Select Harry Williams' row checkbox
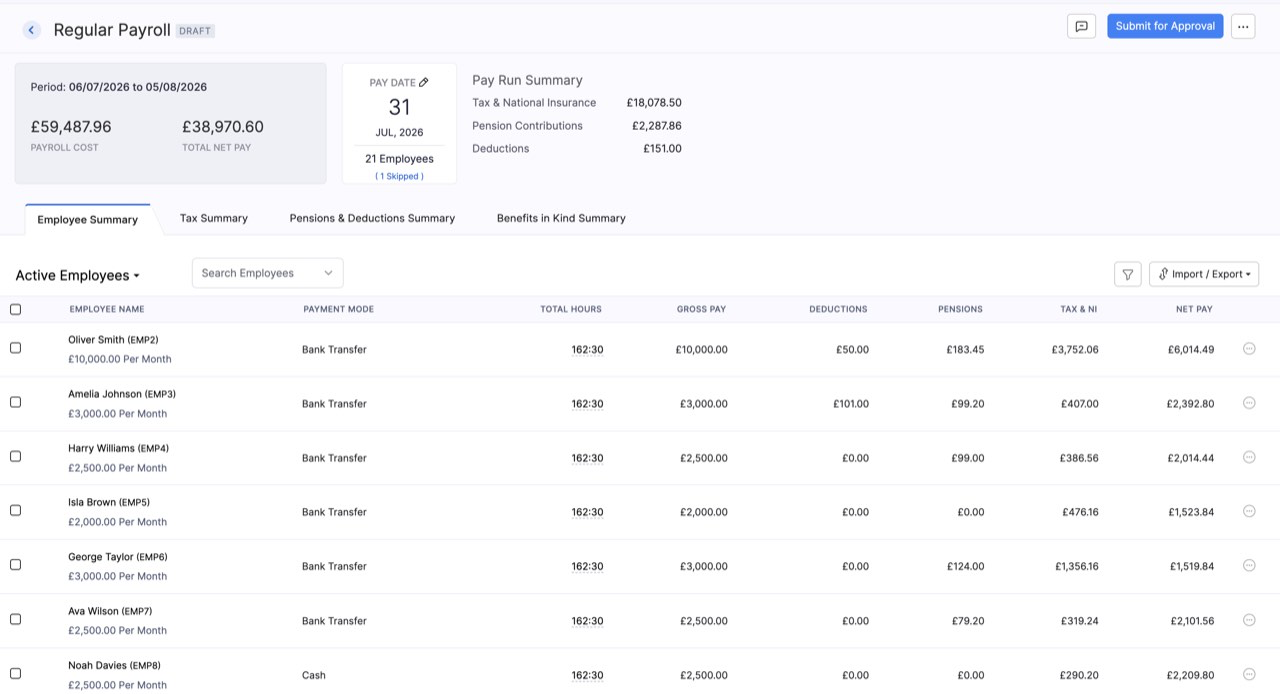Image resolution: width=1280 pixels, height=694 pixels. pyautogui.click(x=15, y=456)
